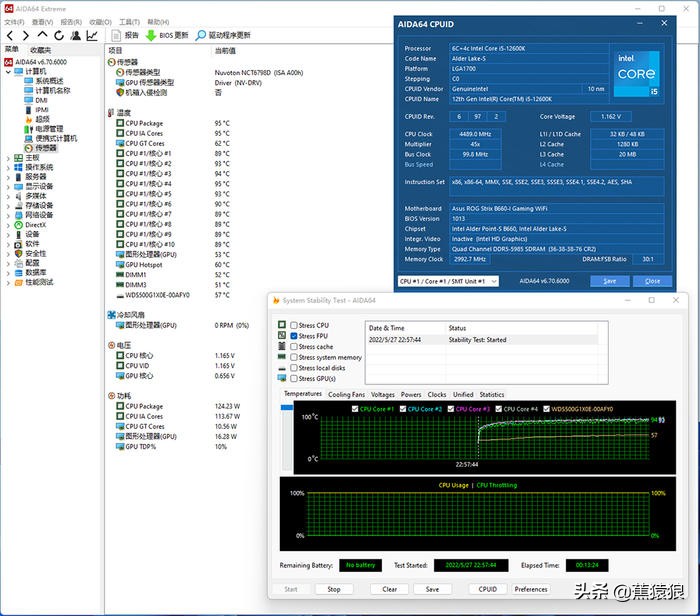Enable Stress system memory checkbox
Screen dimensions: 700x616
point(294,358)
